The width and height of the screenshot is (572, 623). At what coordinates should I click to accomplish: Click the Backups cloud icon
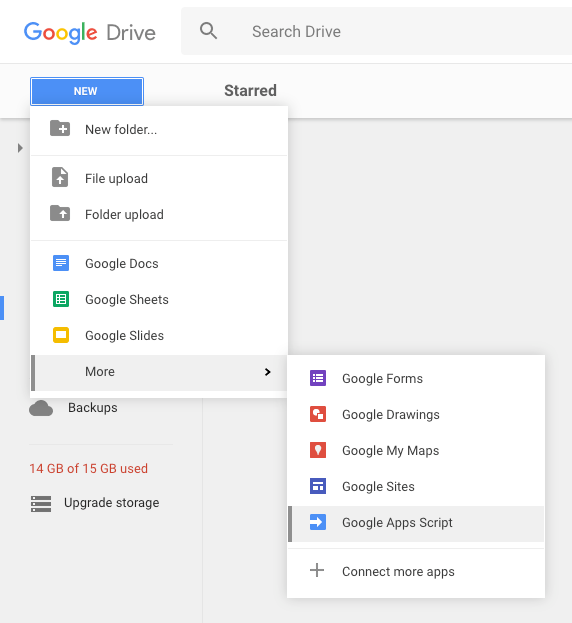point(41,408)
